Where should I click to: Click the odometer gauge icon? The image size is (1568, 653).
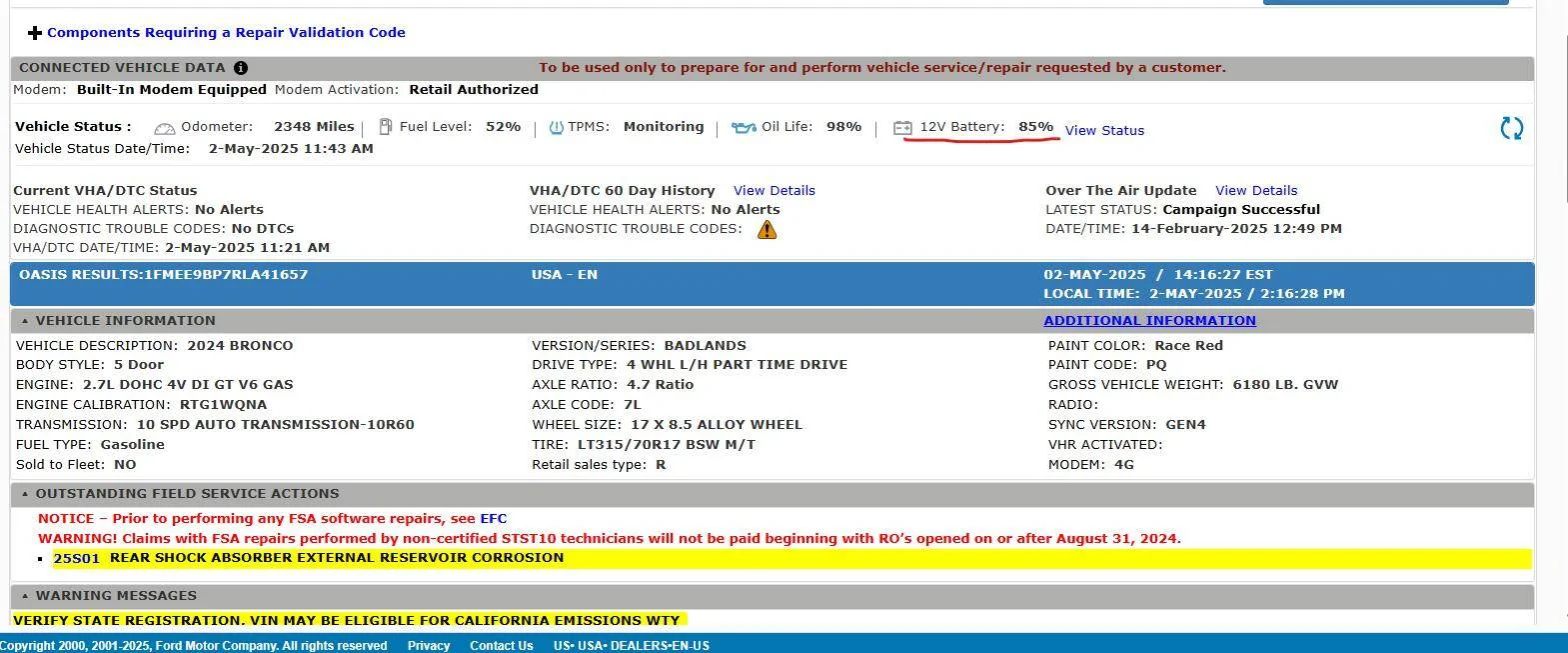click(x=165, y=128)
